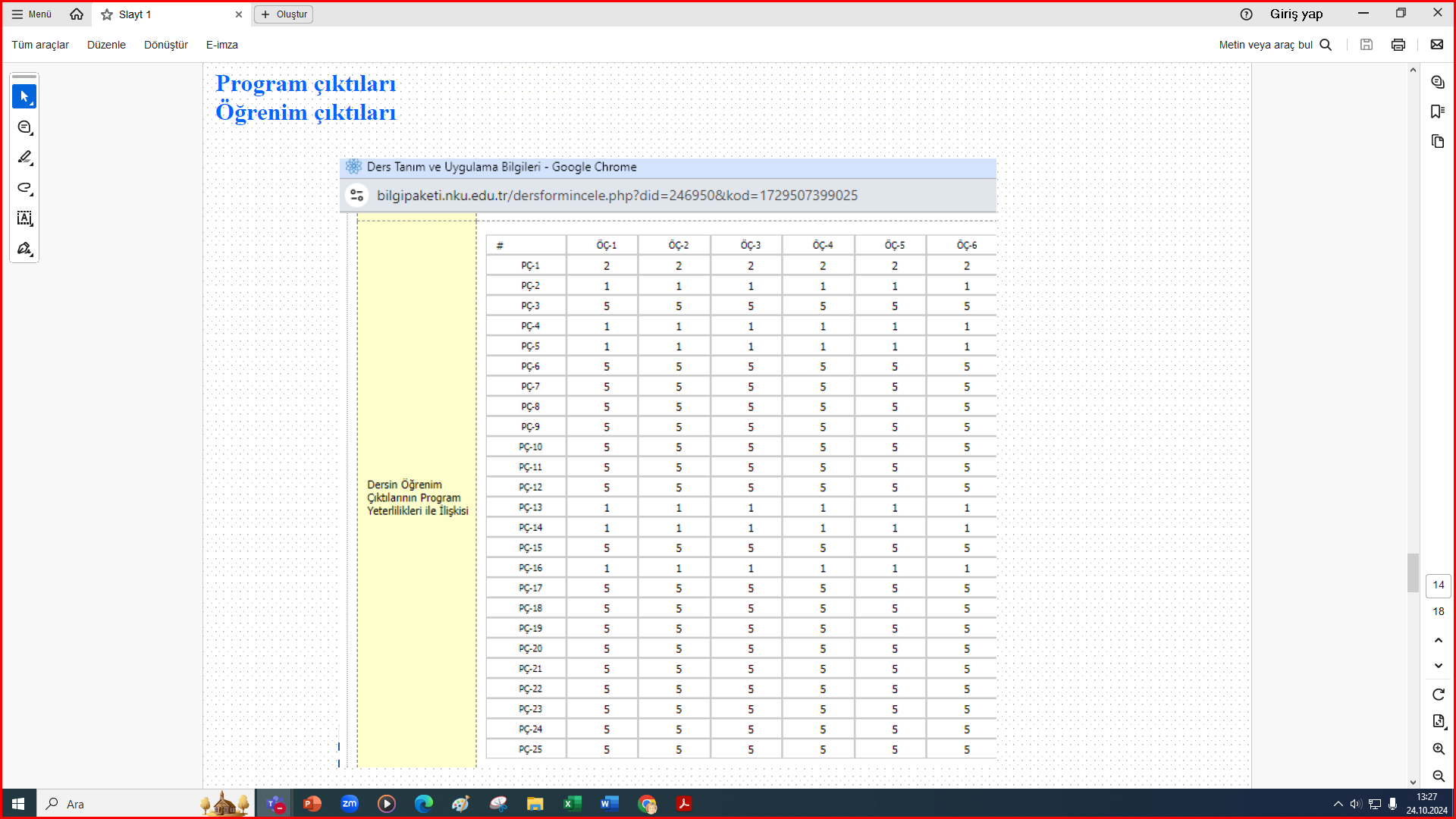Open the bookmarks panel on right

pos(1438,111)
